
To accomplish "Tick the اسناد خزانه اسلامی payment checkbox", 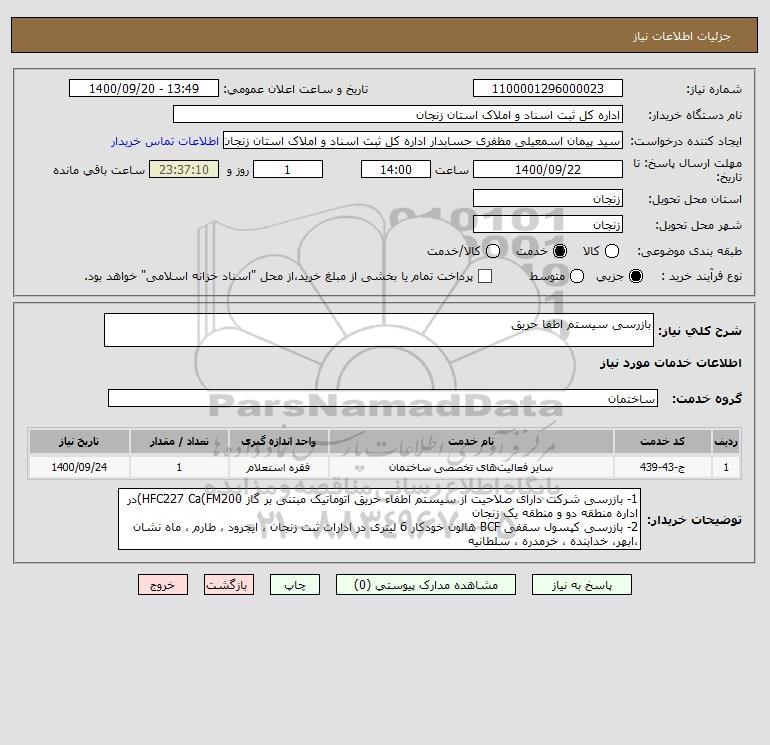I will pos(485,276).
